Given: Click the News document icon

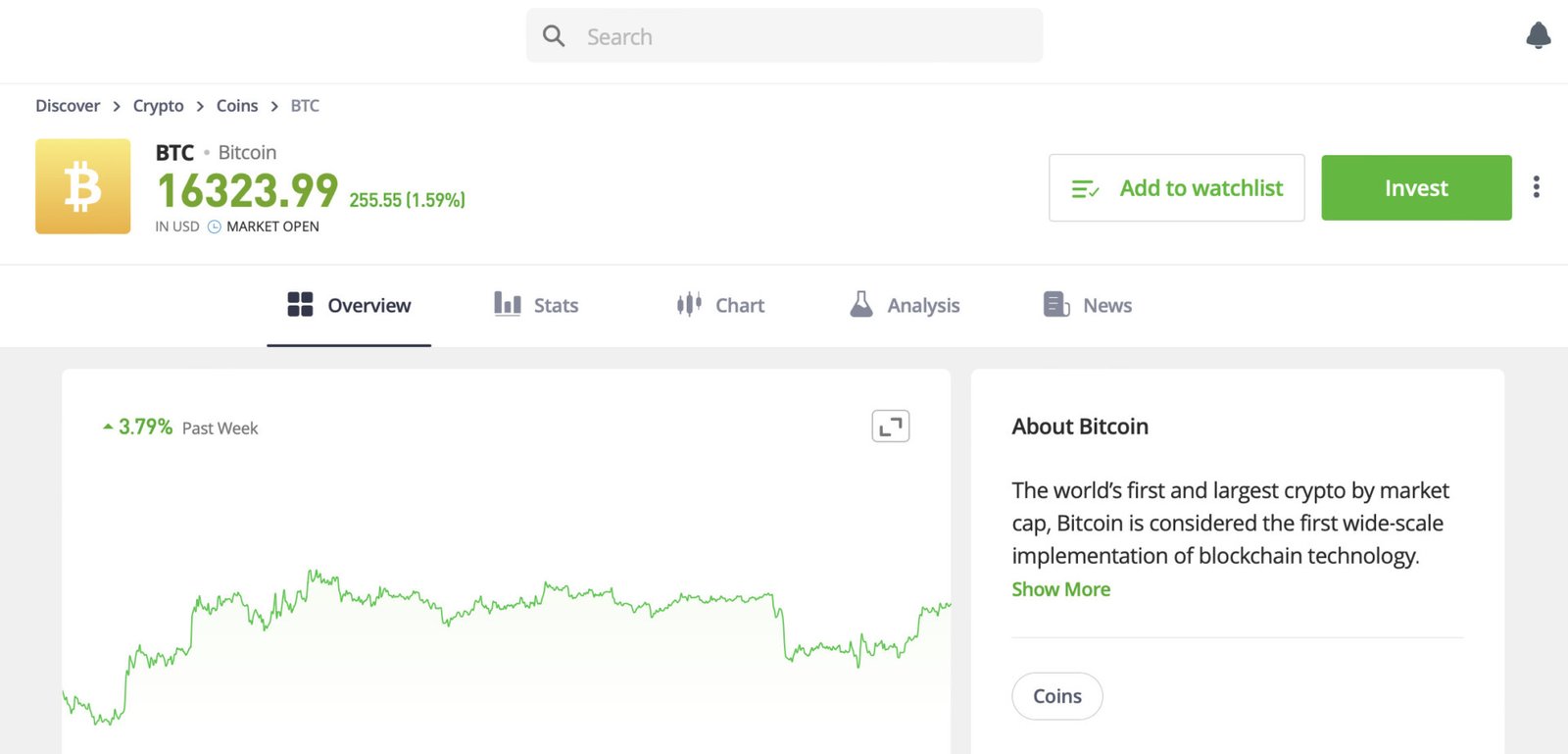Looking at the screenshot, I should (x=1056, y=304).
